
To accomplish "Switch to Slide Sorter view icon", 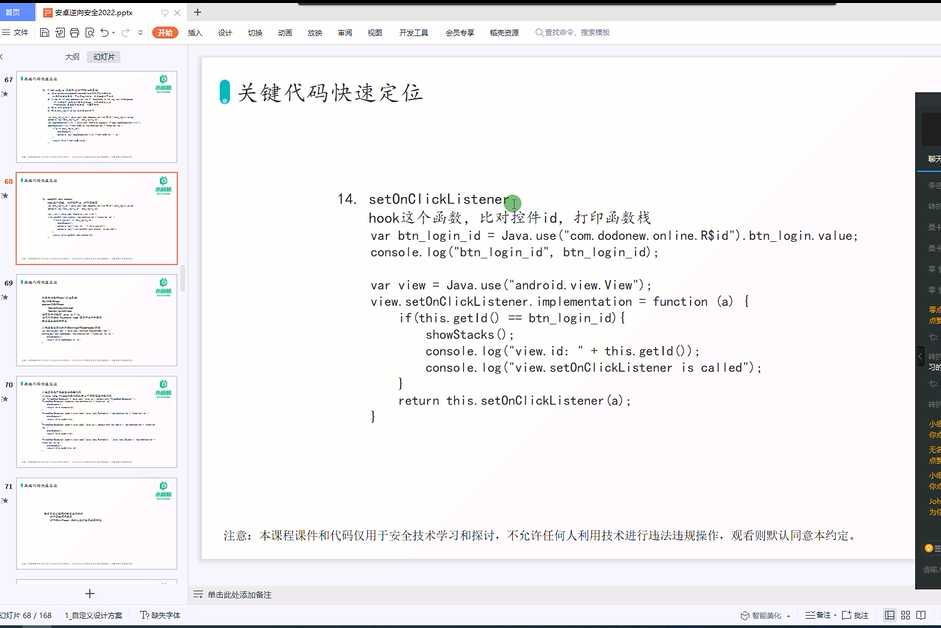I will click(906, 615).
